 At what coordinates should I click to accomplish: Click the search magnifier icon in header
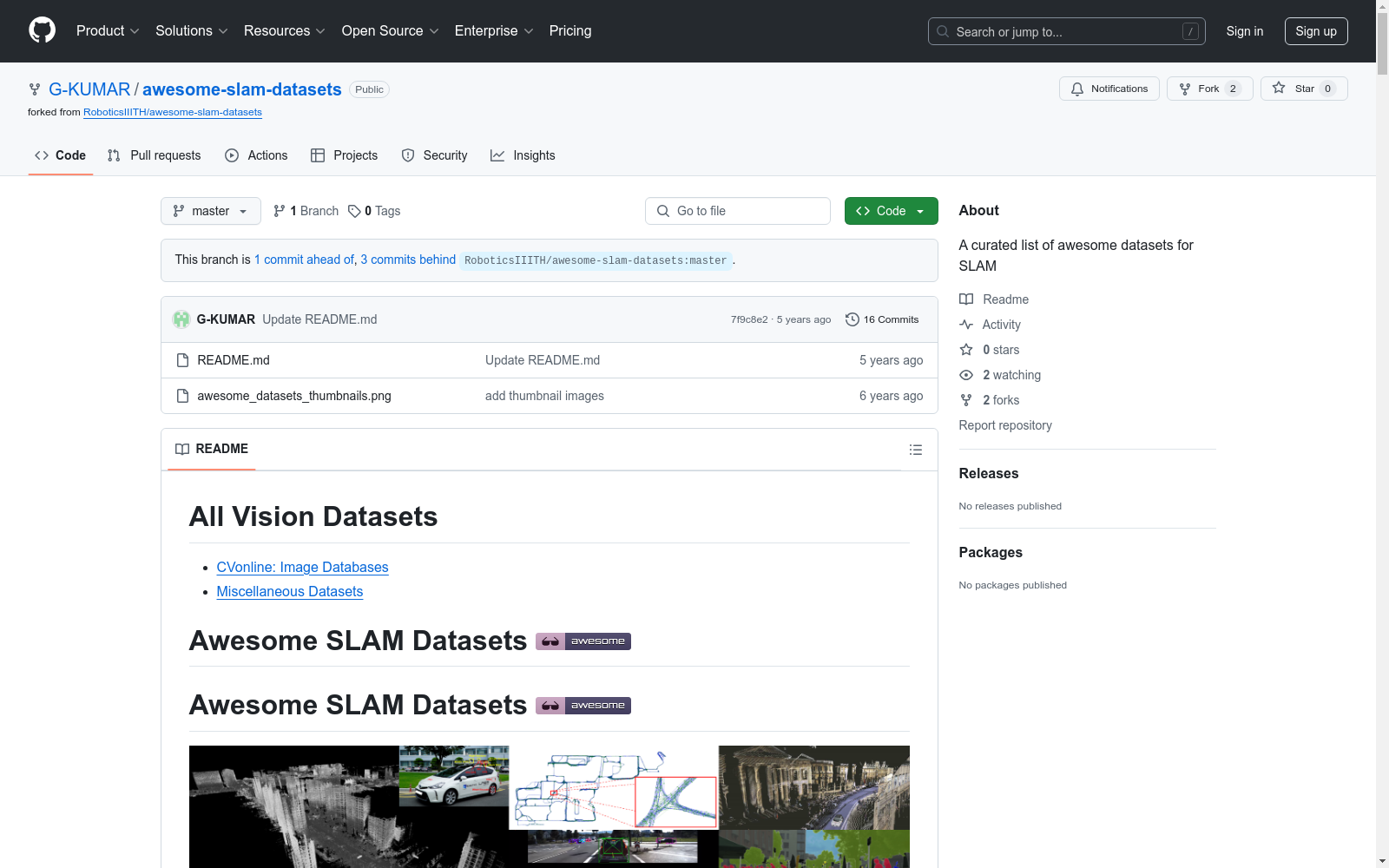[943, 31]
